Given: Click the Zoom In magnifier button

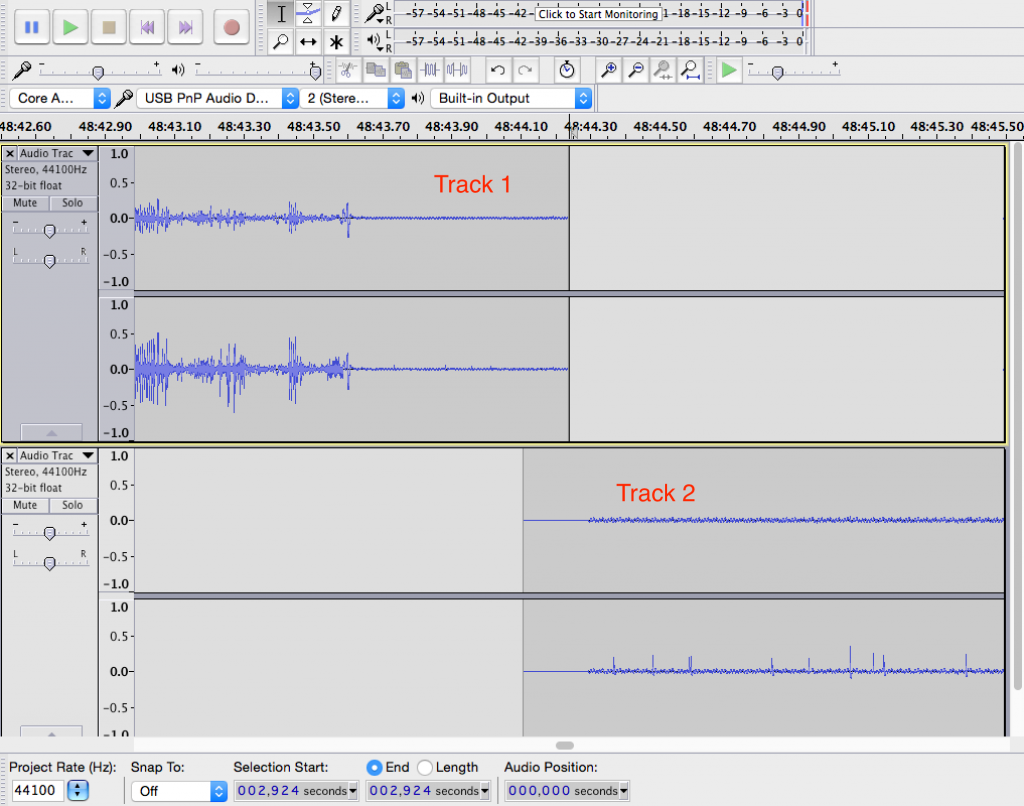Looking at the screenshot, I should tap(607, 70).
